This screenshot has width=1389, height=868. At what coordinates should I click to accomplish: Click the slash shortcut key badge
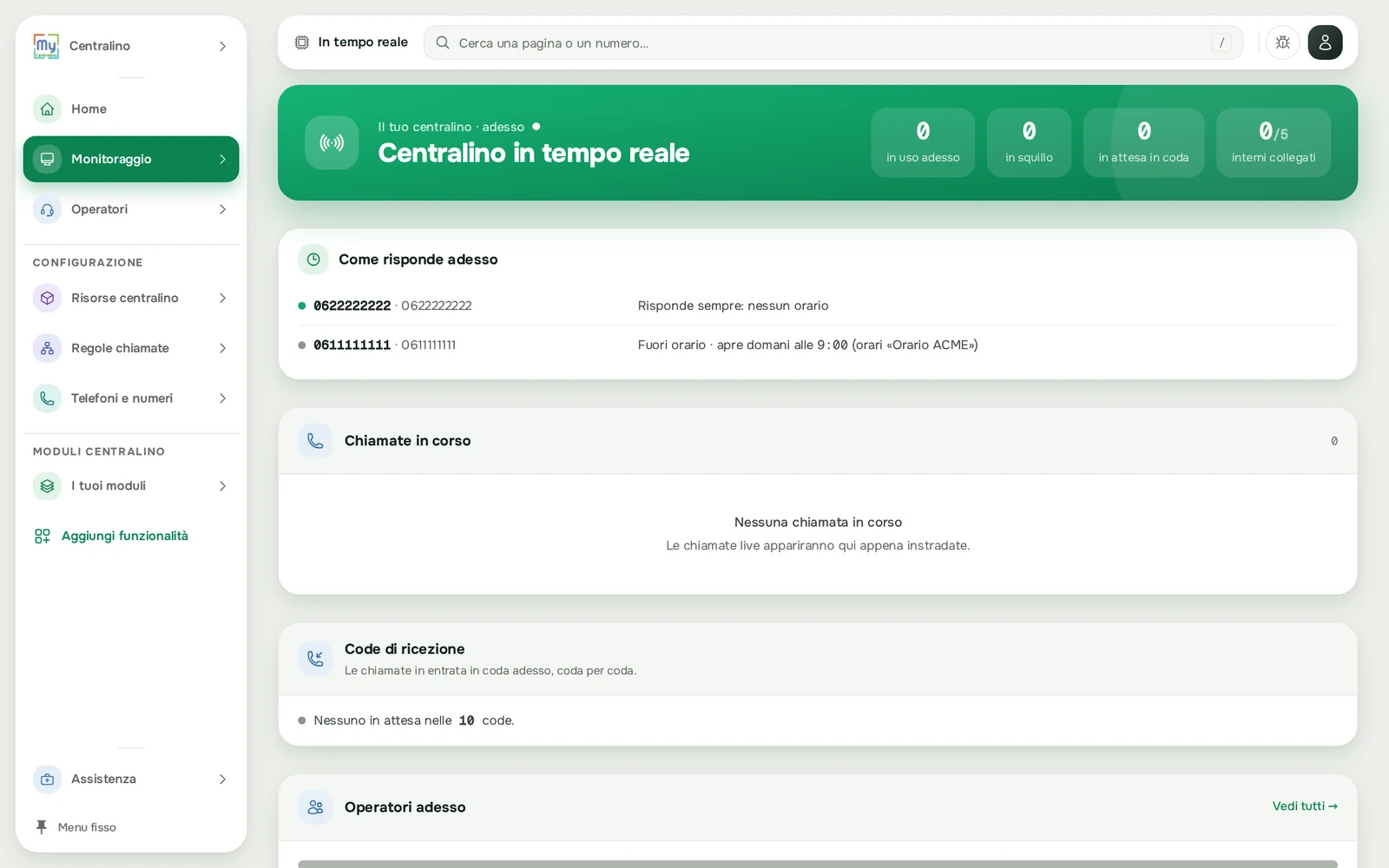[1221, 43]
